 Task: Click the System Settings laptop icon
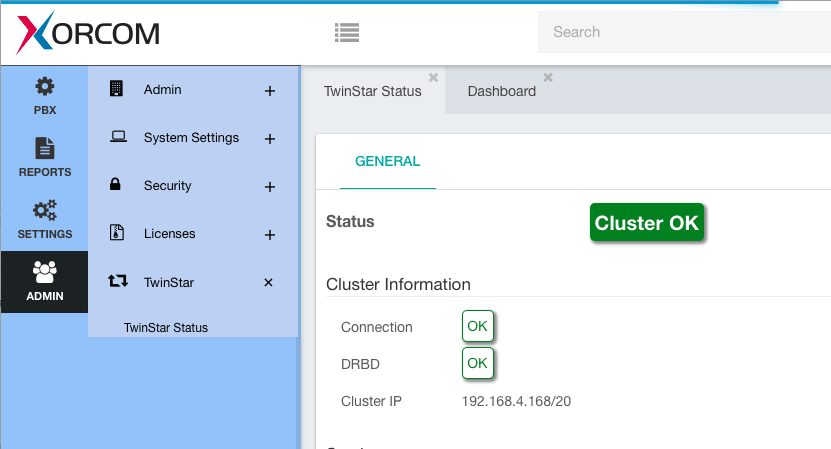pyautogui.click(x=118, y=137)
